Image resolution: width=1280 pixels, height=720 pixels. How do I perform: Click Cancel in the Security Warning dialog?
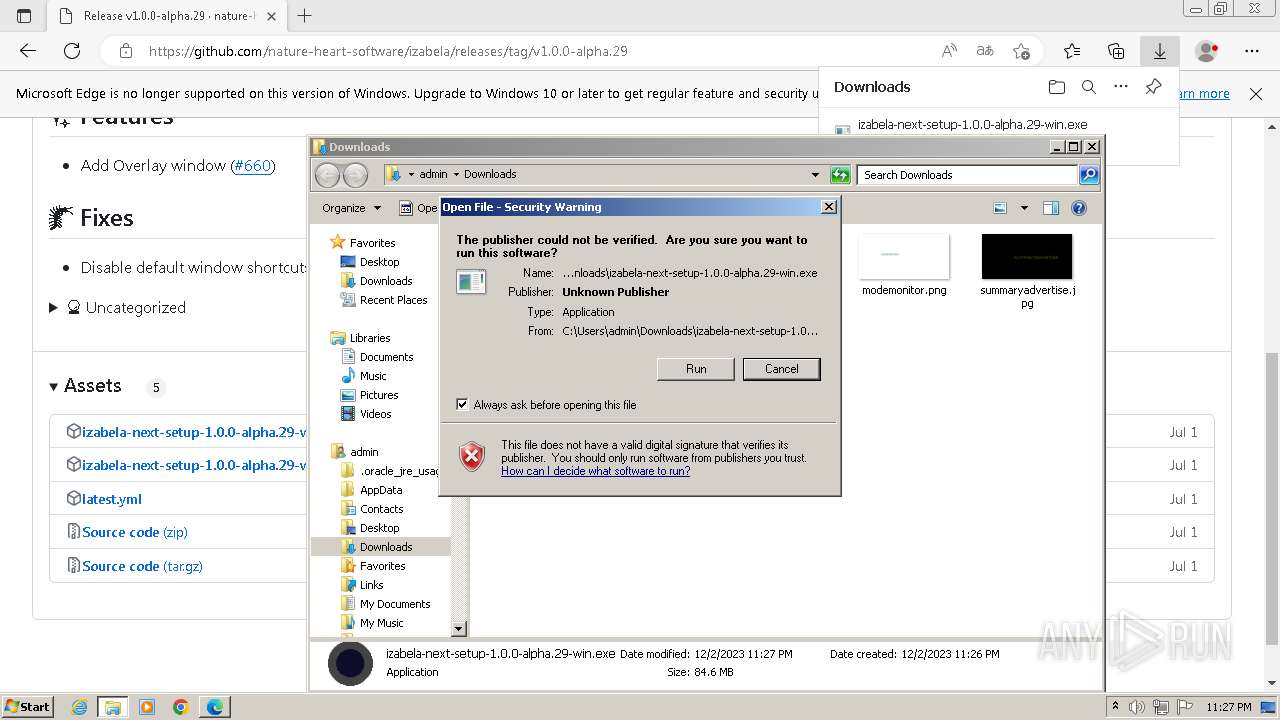781,369
